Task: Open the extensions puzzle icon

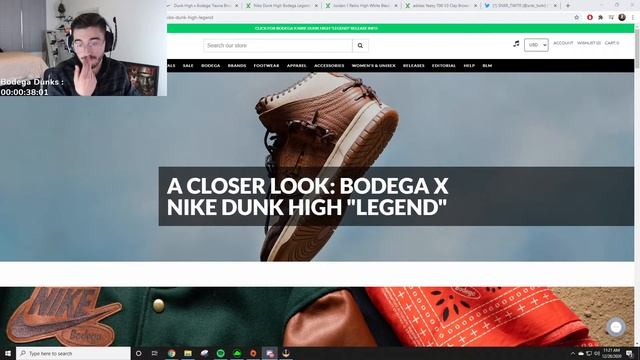Action: click(600, 18)
